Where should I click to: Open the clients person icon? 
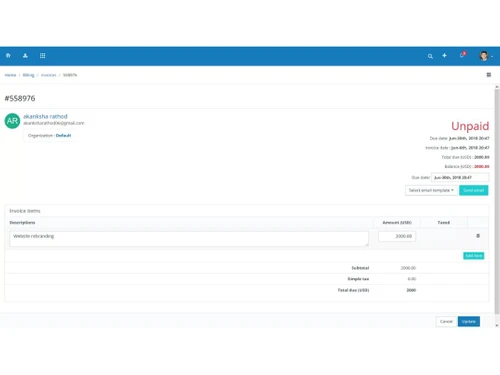coord(25,55)
